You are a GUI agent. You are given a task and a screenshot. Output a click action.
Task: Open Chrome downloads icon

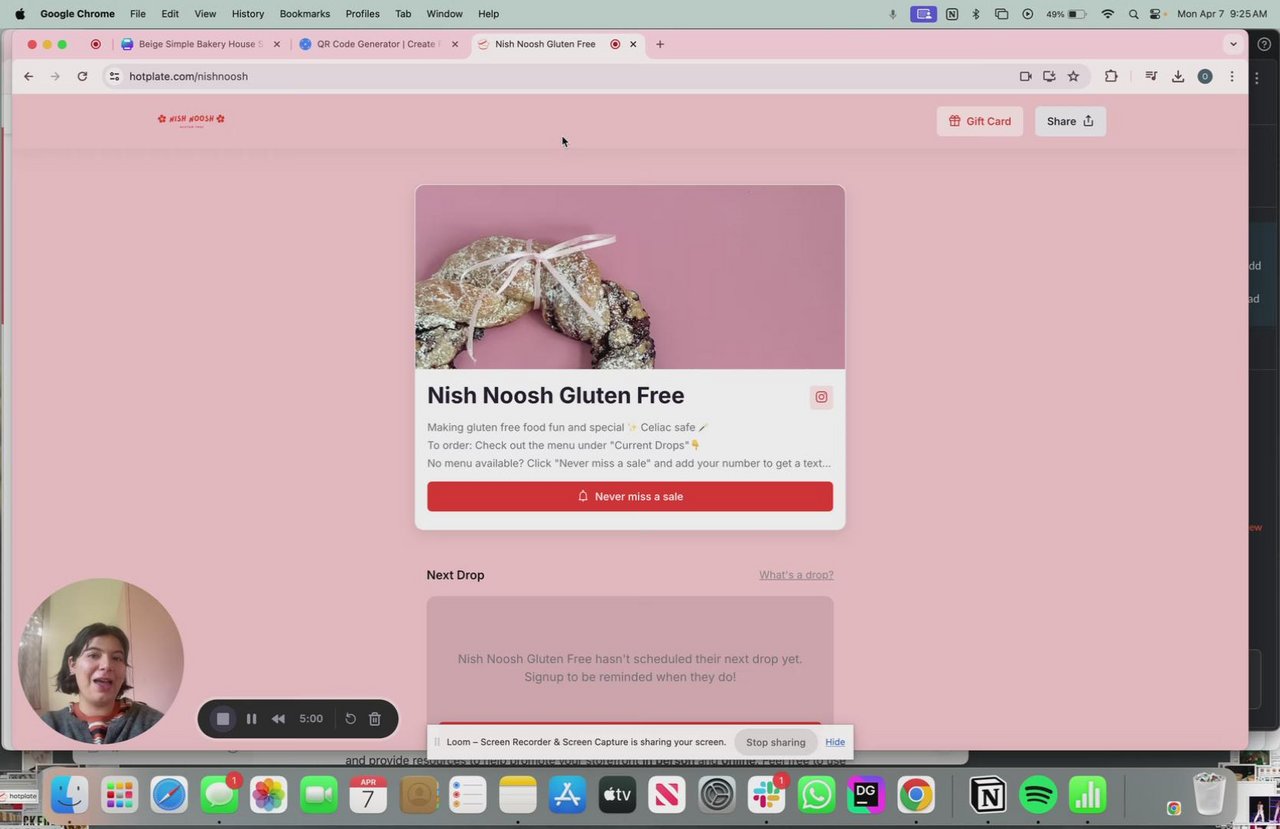pyautogui.click(x=1178, y=76)
